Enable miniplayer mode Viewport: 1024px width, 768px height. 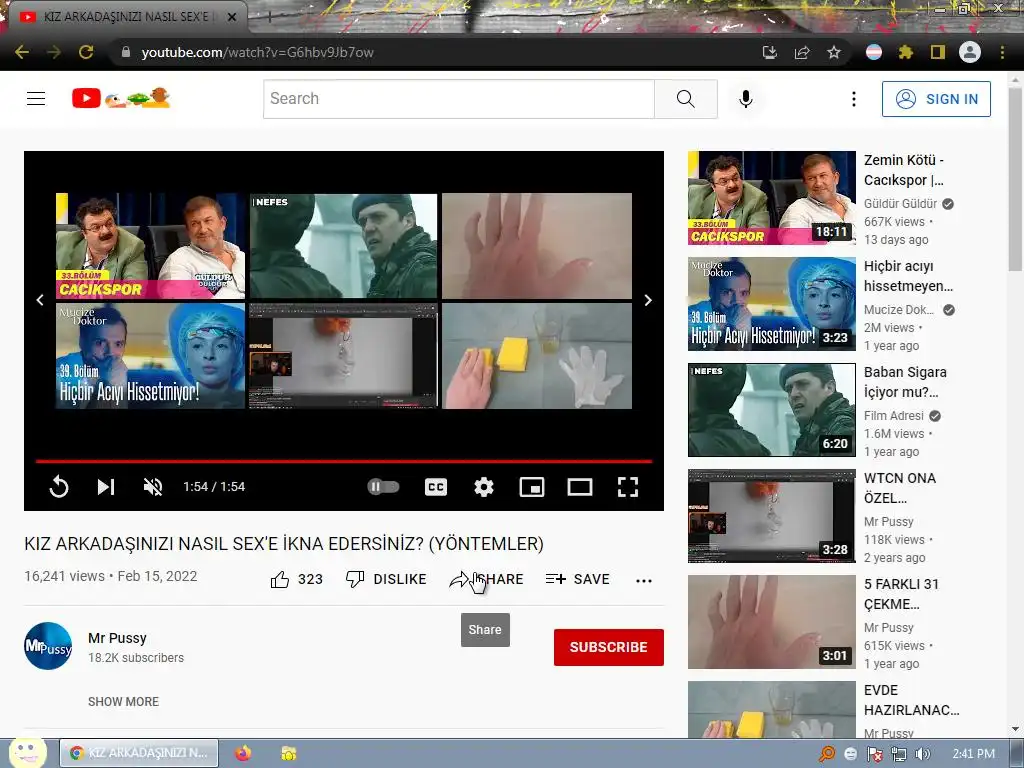532,487
